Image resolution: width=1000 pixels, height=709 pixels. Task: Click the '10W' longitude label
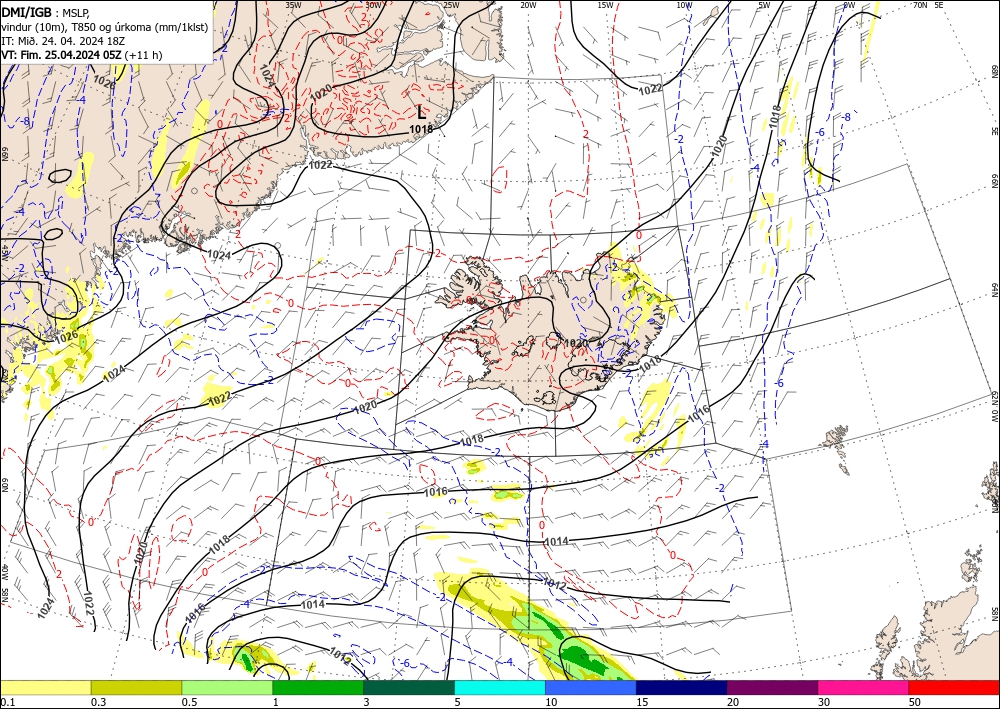684,5
